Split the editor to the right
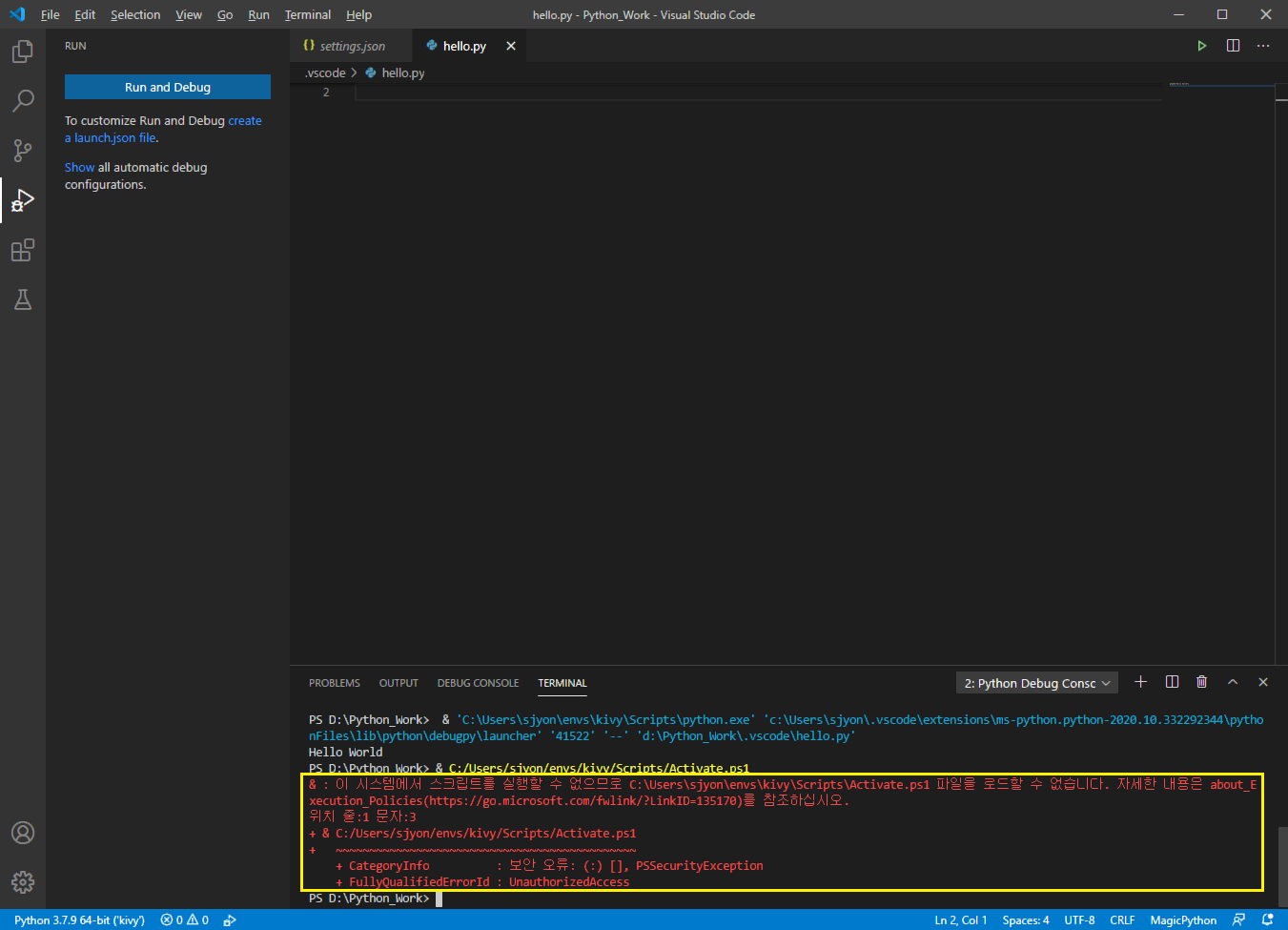The image size is (1288, 930). 1233,46
